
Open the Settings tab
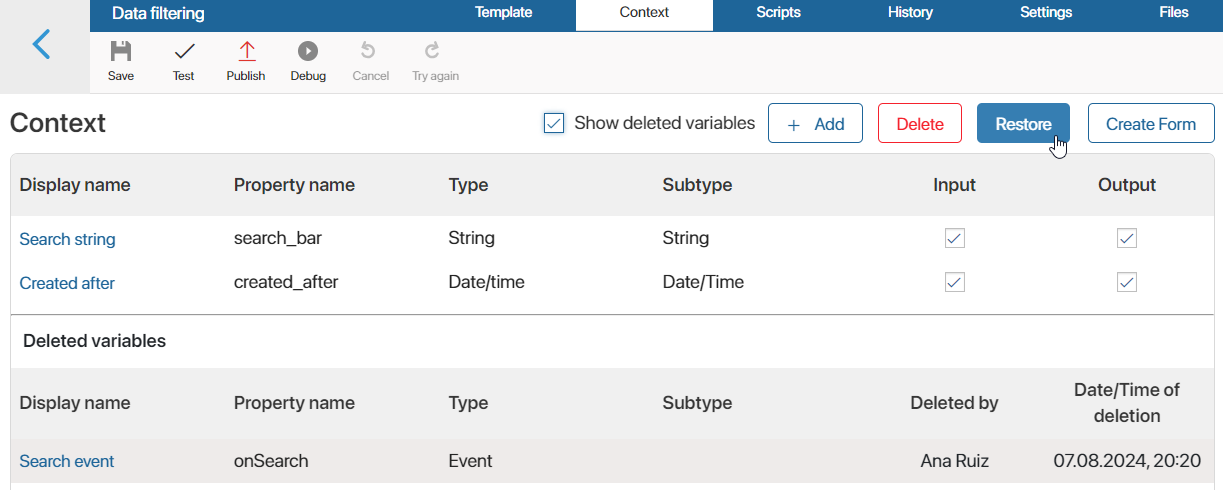pos(1046,13)
